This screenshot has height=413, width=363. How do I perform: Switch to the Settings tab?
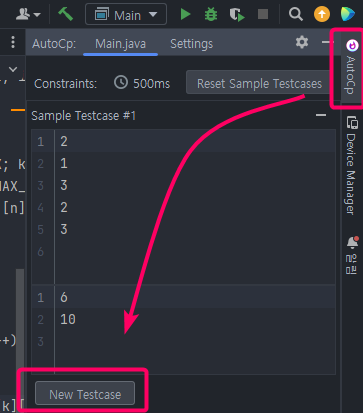[192, 44]
